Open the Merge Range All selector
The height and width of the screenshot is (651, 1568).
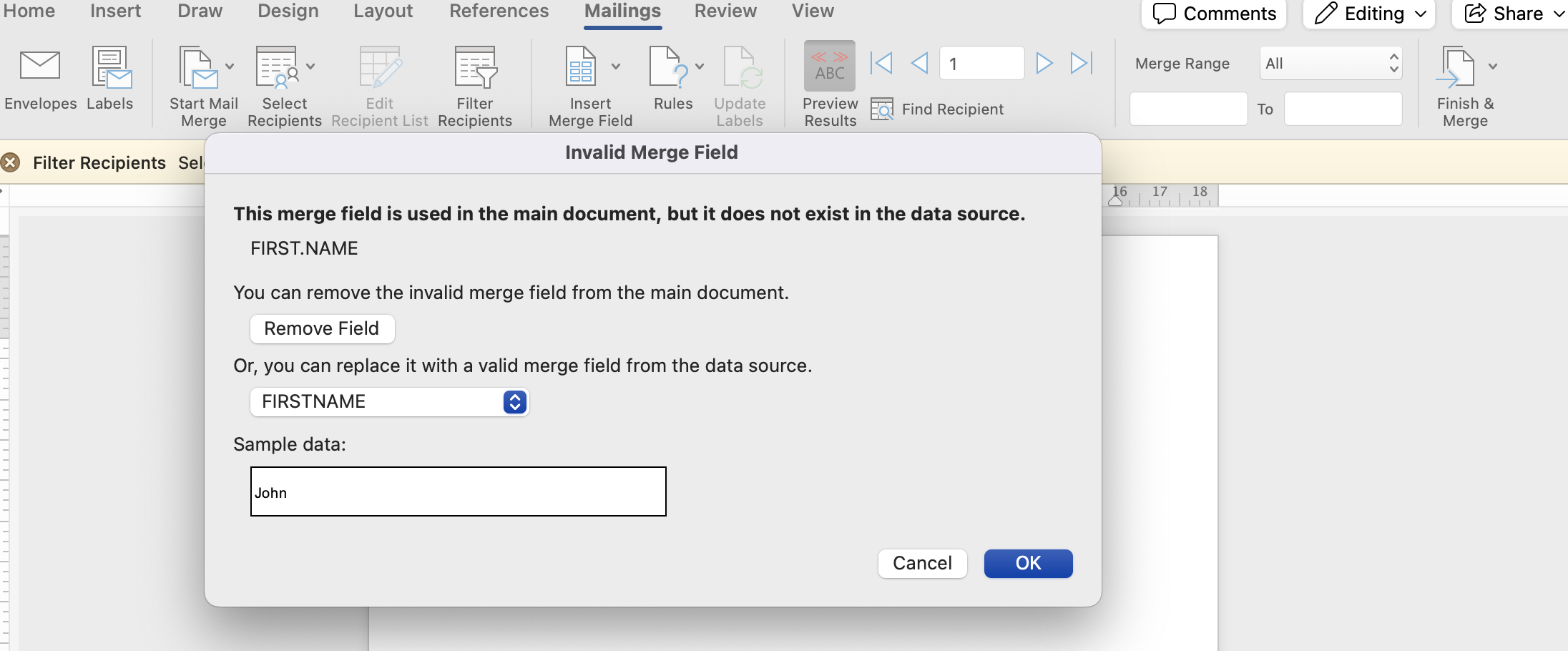[x=1331, y=63]
